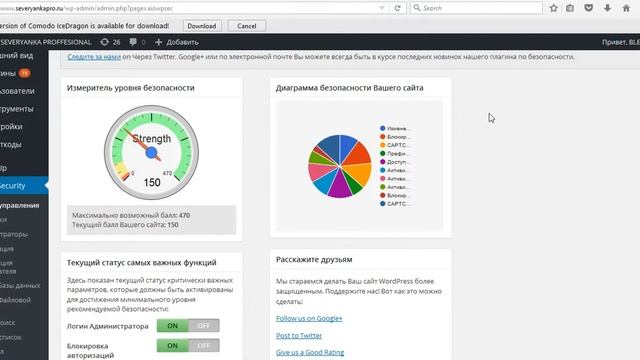Open the comments bubble icon showing 0

[x=133, y=42]
